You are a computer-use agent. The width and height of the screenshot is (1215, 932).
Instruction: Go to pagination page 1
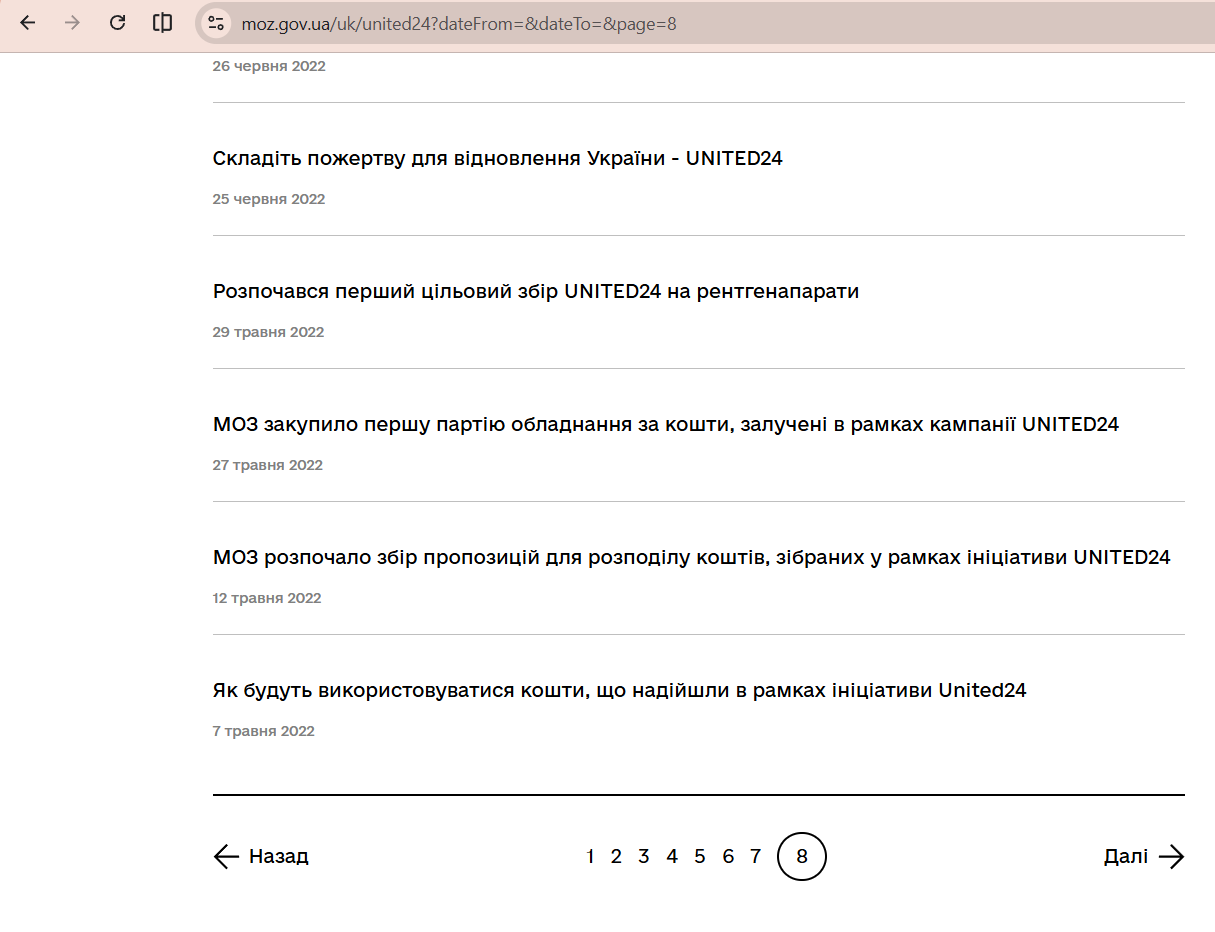[590, 857]
